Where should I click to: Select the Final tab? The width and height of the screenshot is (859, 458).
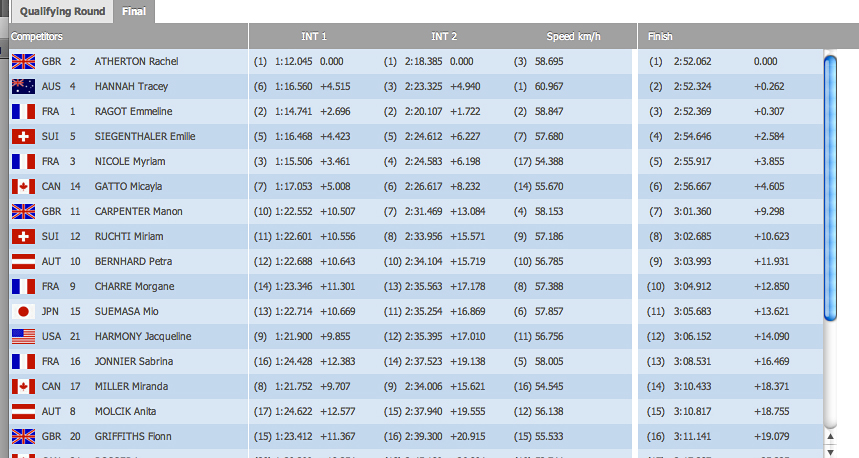pos(133,12)
